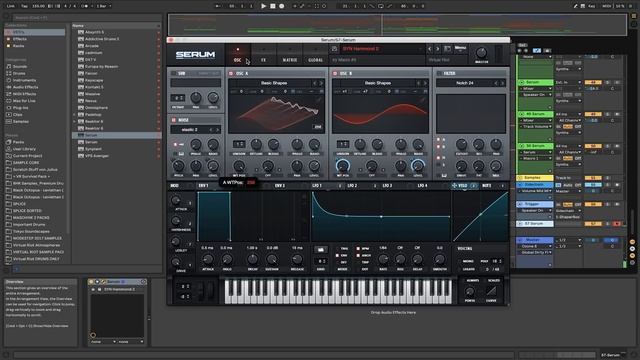The width and height of the screenshot is (640, 360).
Task: Disable OSC A power switch
Action: point(231,73)
